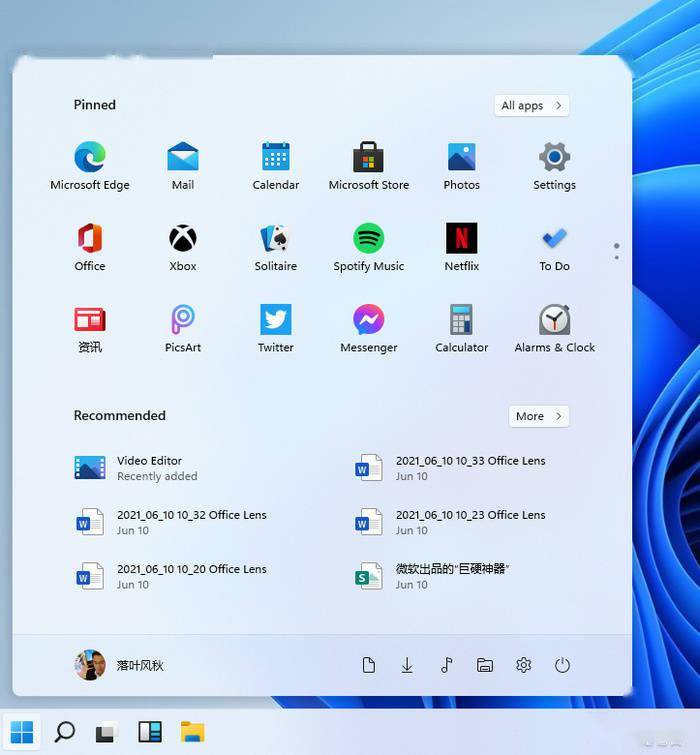Open 2021_06_10 10_33 Office Lens document
Viewport: 700px width, 755px height.
point(450,468)
